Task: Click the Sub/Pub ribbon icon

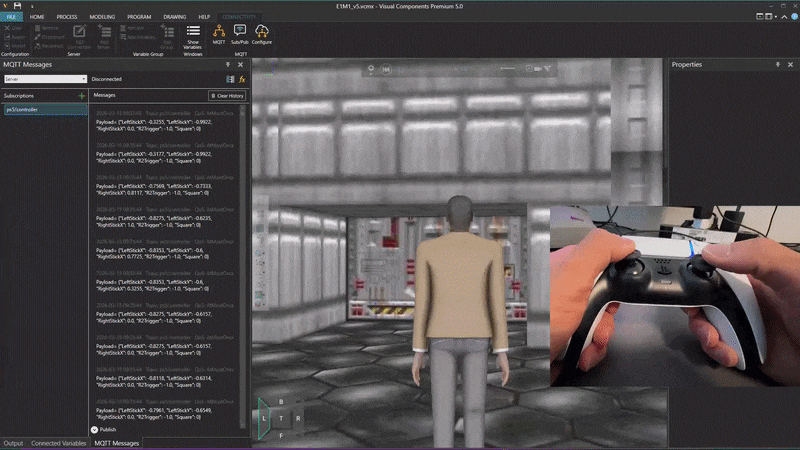Action: (x=240, y=35)
